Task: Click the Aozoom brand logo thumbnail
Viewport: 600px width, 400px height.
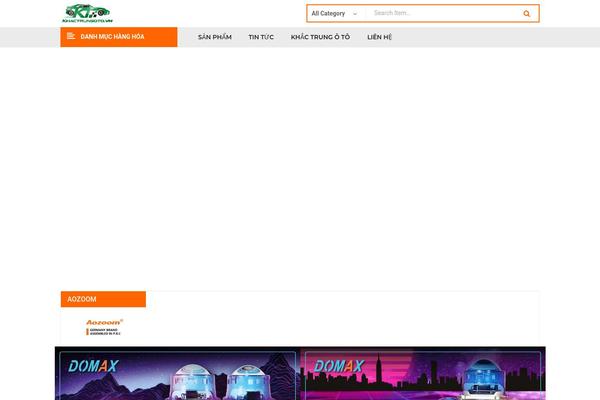Action: [104, 327]
